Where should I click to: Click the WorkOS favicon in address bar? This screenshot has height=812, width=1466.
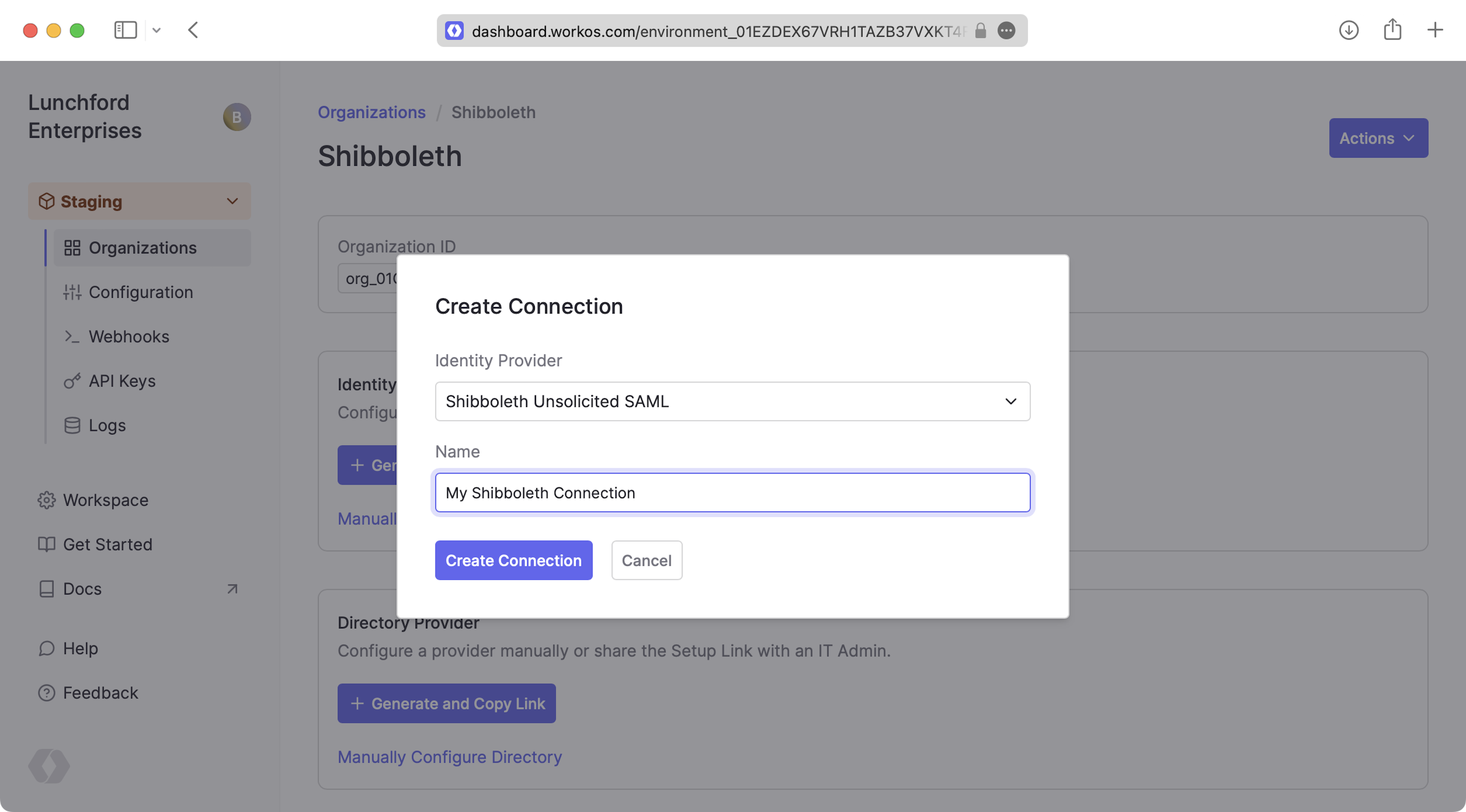(x=454, y=31)
